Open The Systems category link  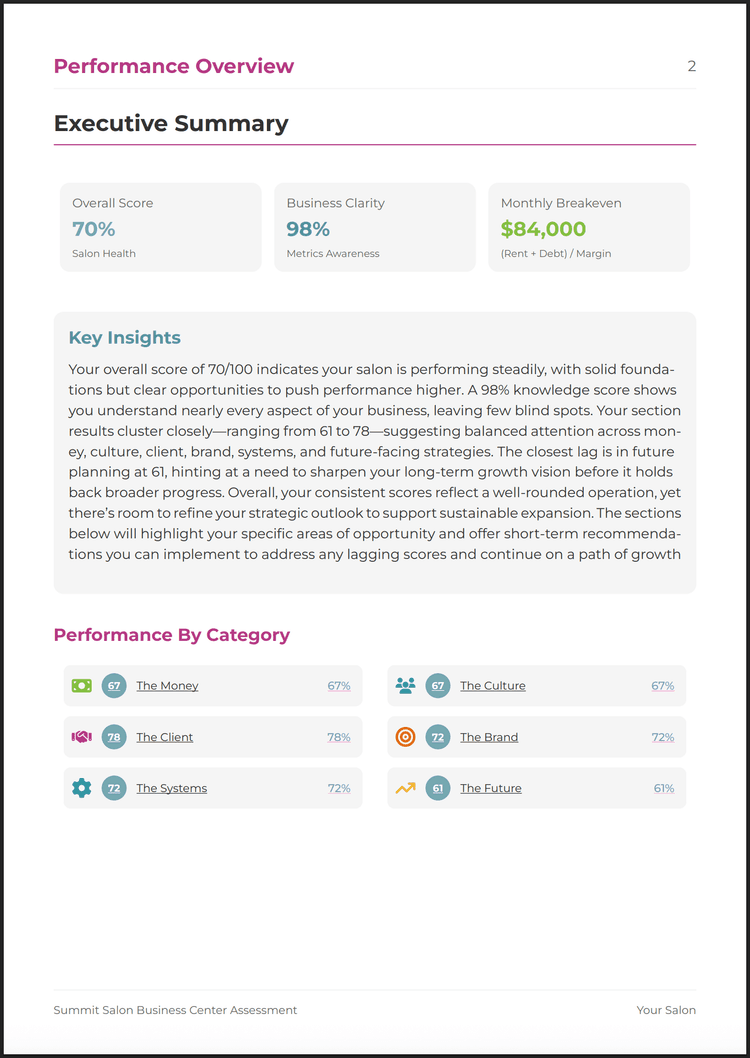[x=171, y=788]
